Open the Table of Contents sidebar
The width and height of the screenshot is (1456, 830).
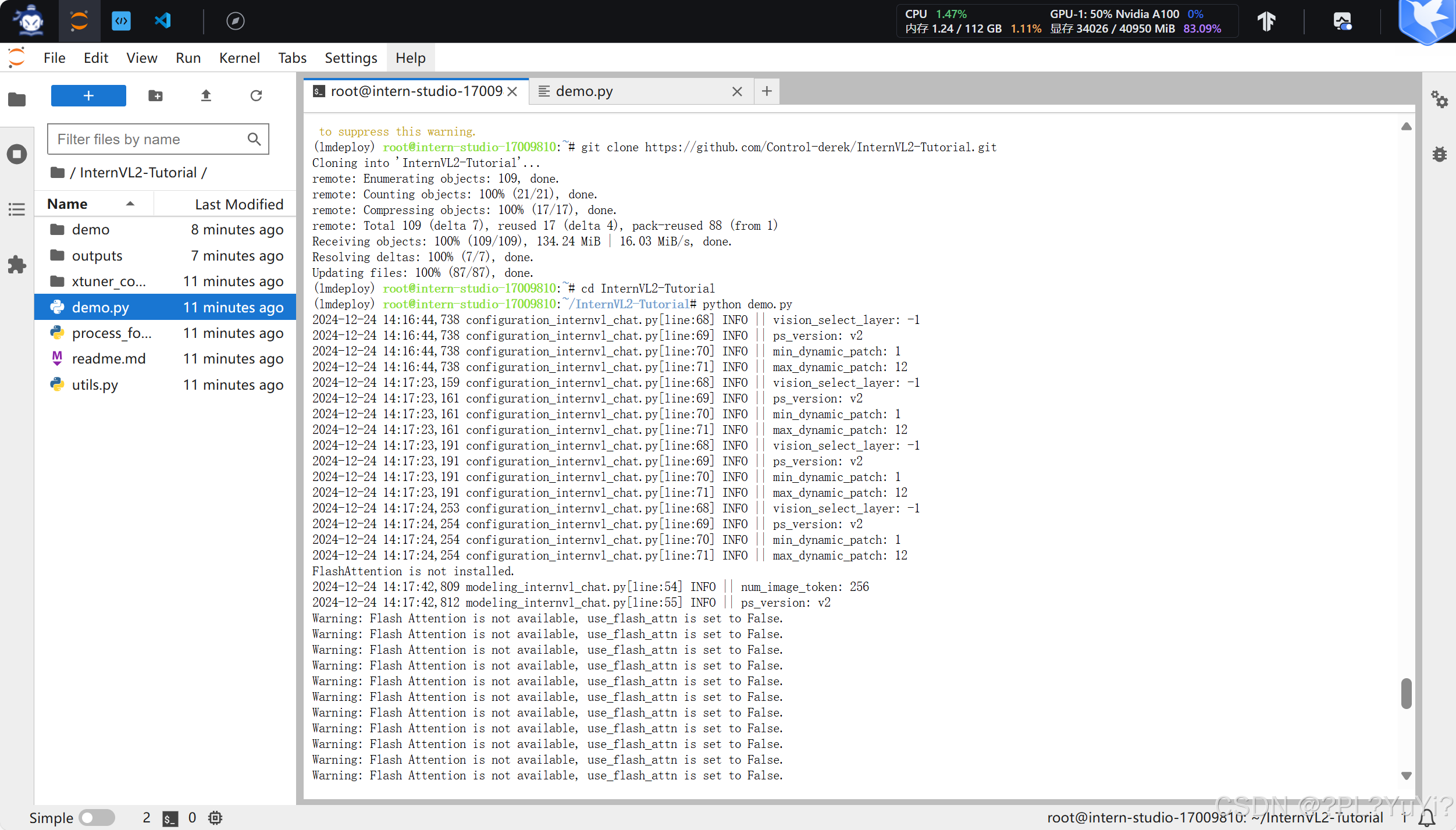coord(17,209)
